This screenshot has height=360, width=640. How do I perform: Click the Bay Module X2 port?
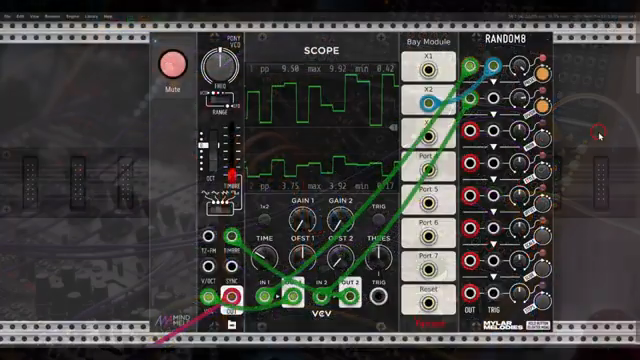tap(428, 103)
